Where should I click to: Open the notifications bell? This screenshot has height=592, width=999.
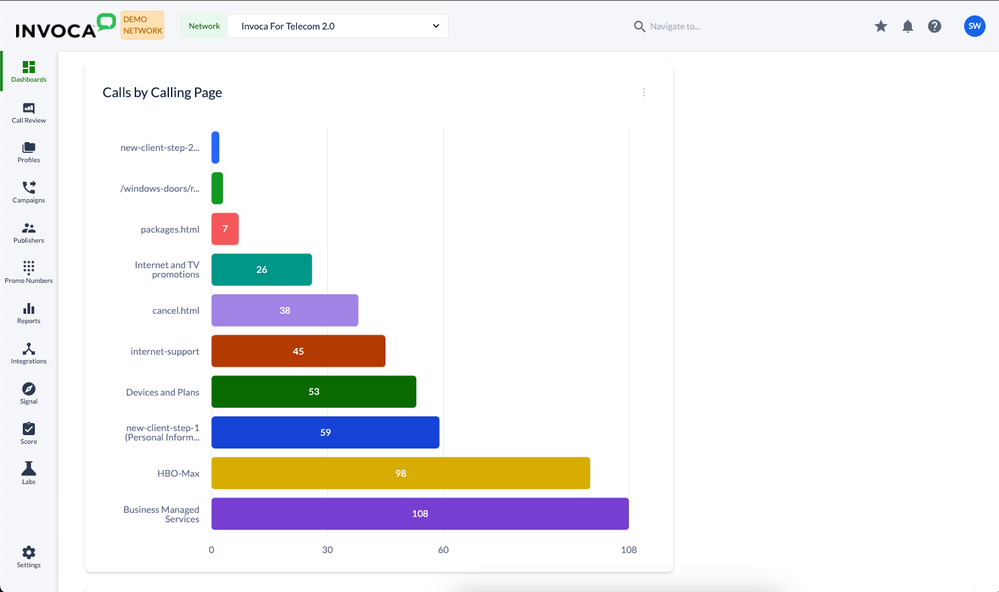click(x=908, y=26)
